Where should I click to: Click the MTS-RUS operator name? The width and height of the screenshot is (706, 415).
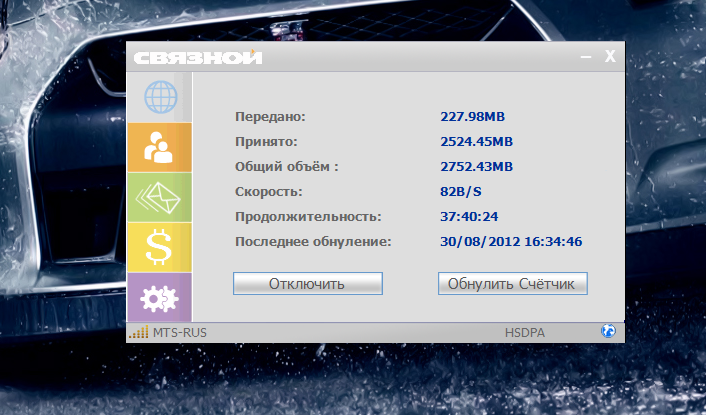[x=180, y=333]
